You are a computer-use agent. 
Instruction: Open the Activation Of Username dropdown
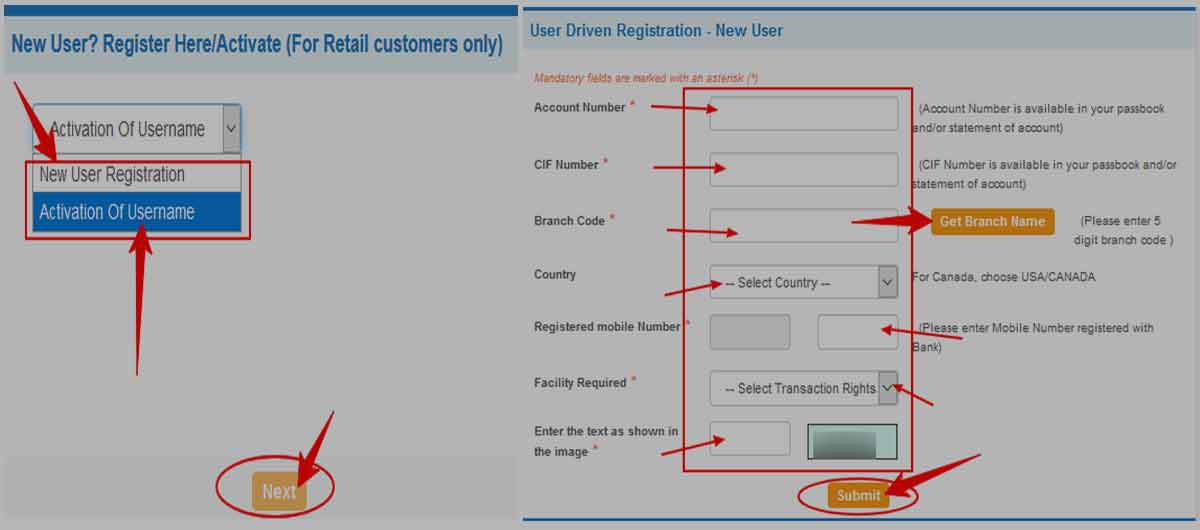tap(137, 129)
